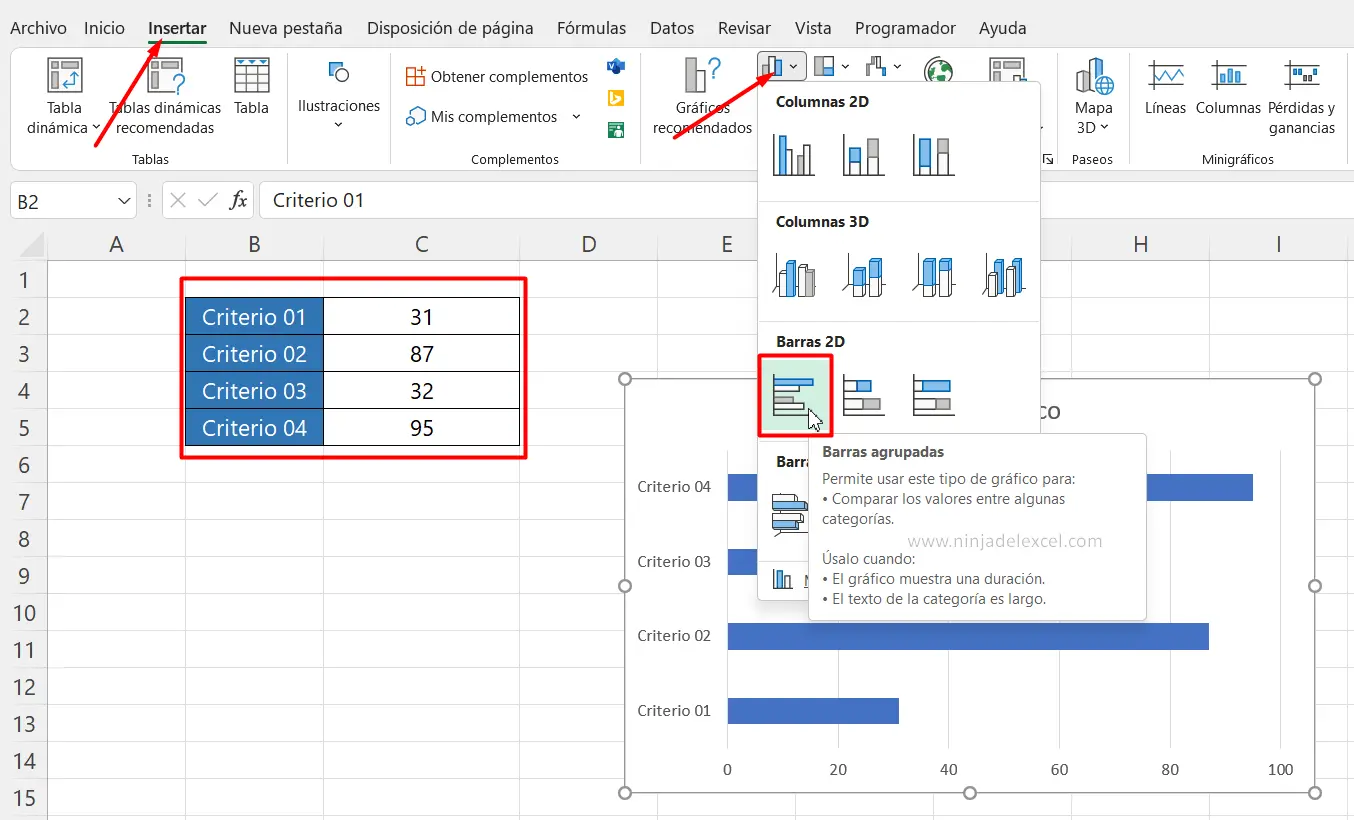Open the Name Box dropdown arrow

[x=124, y=201]
